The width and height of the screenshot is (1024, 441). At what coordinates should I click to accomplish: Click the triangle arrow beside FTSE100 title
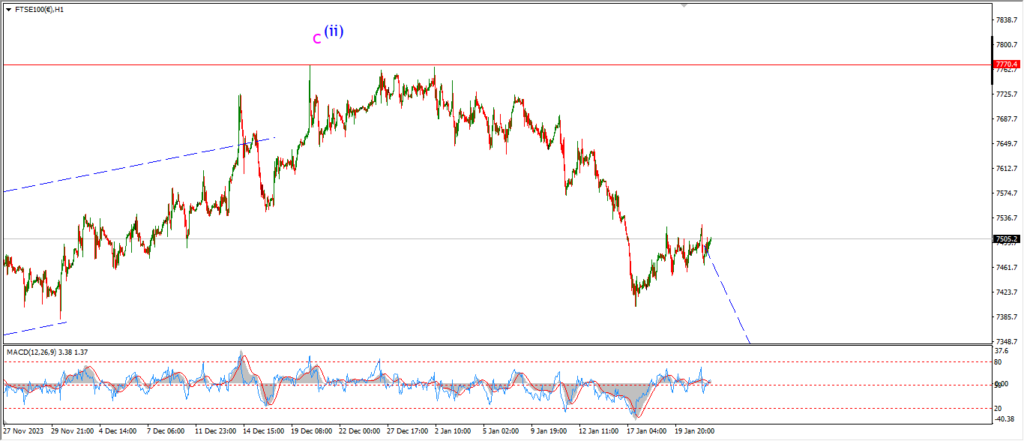tap(8, 9)
